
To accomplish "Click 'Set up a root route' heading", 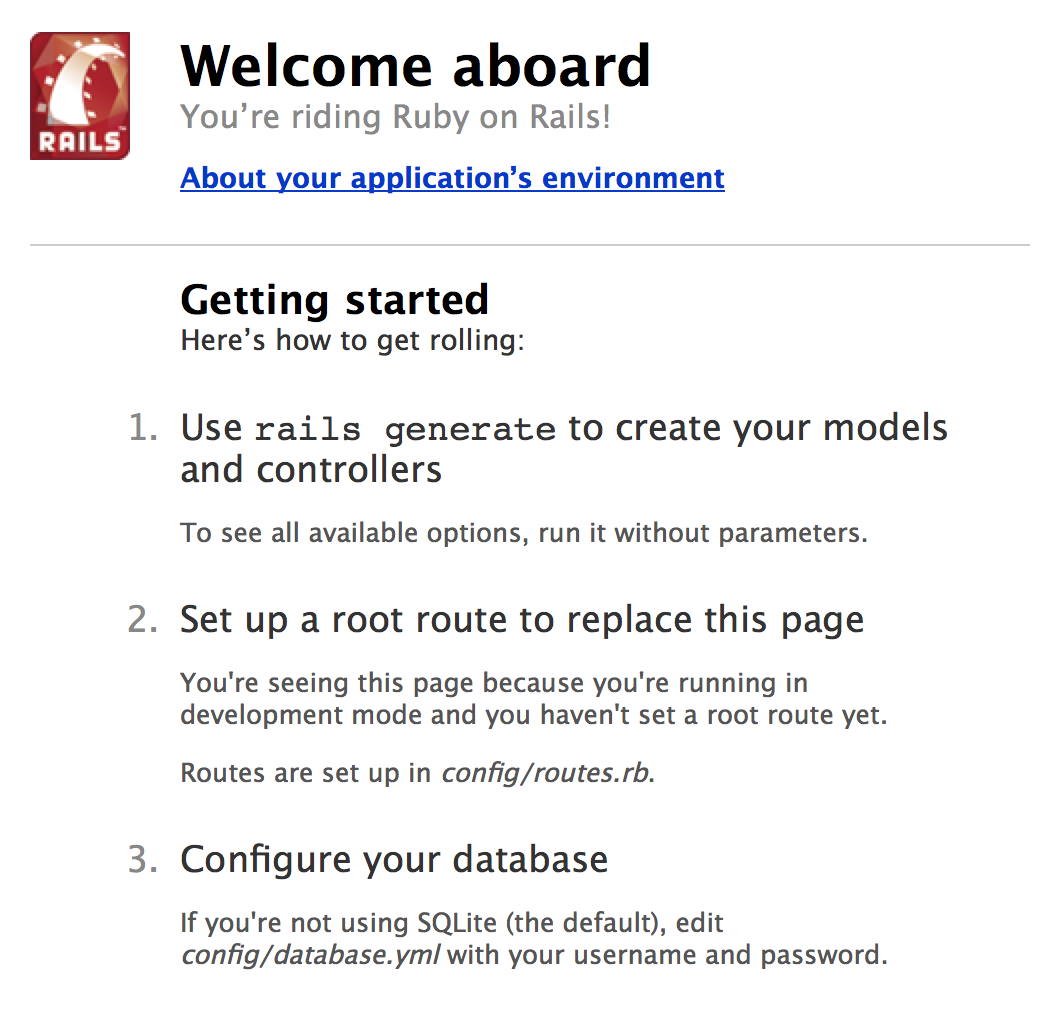I will [x=522, y=619].
